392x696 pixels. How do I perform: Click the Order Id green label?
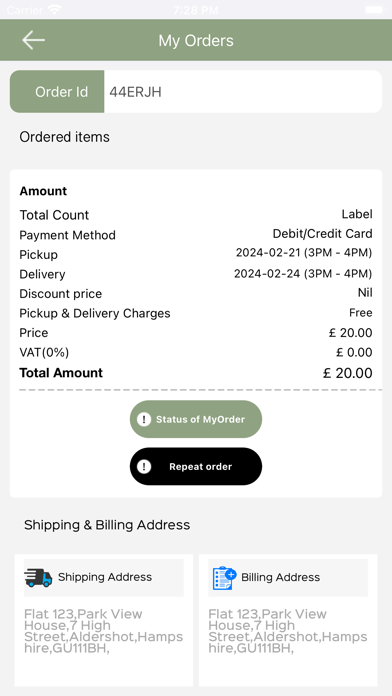coord(57,91)
